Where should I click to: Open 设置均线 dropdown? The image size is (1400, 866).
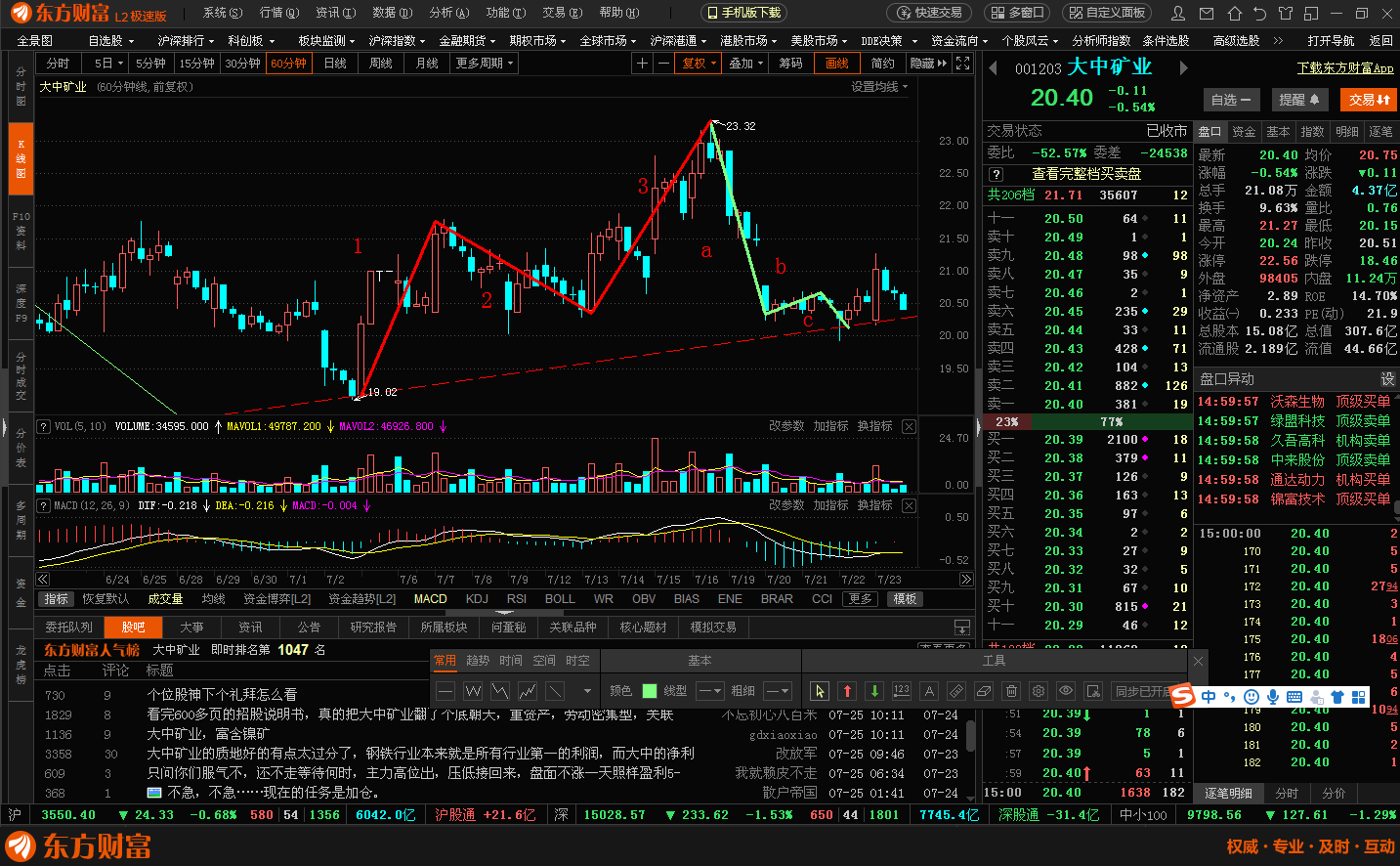pos(878,87)
